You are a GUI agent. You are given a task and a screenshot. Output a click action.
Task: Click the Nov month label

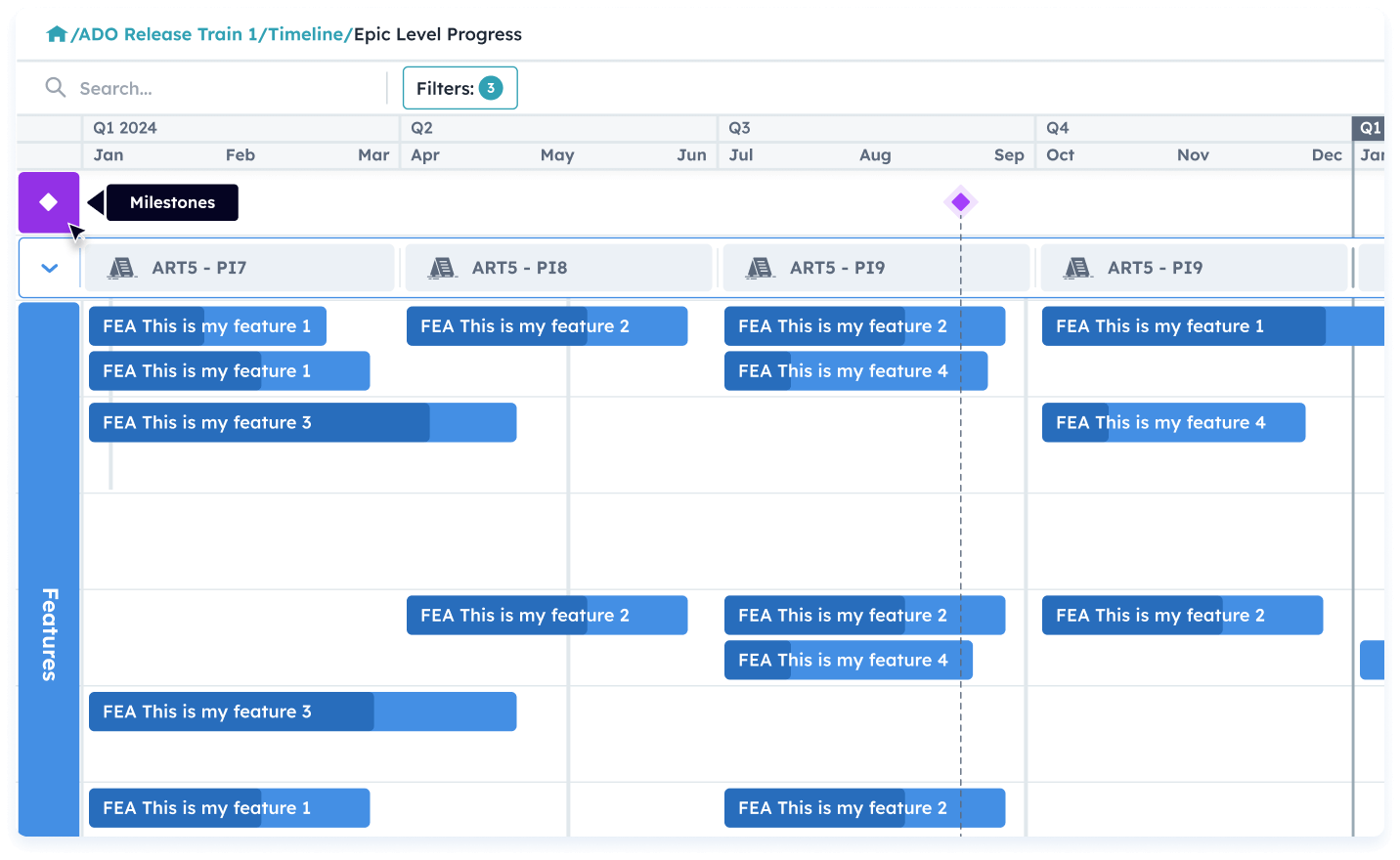(x=1193, y=155)
